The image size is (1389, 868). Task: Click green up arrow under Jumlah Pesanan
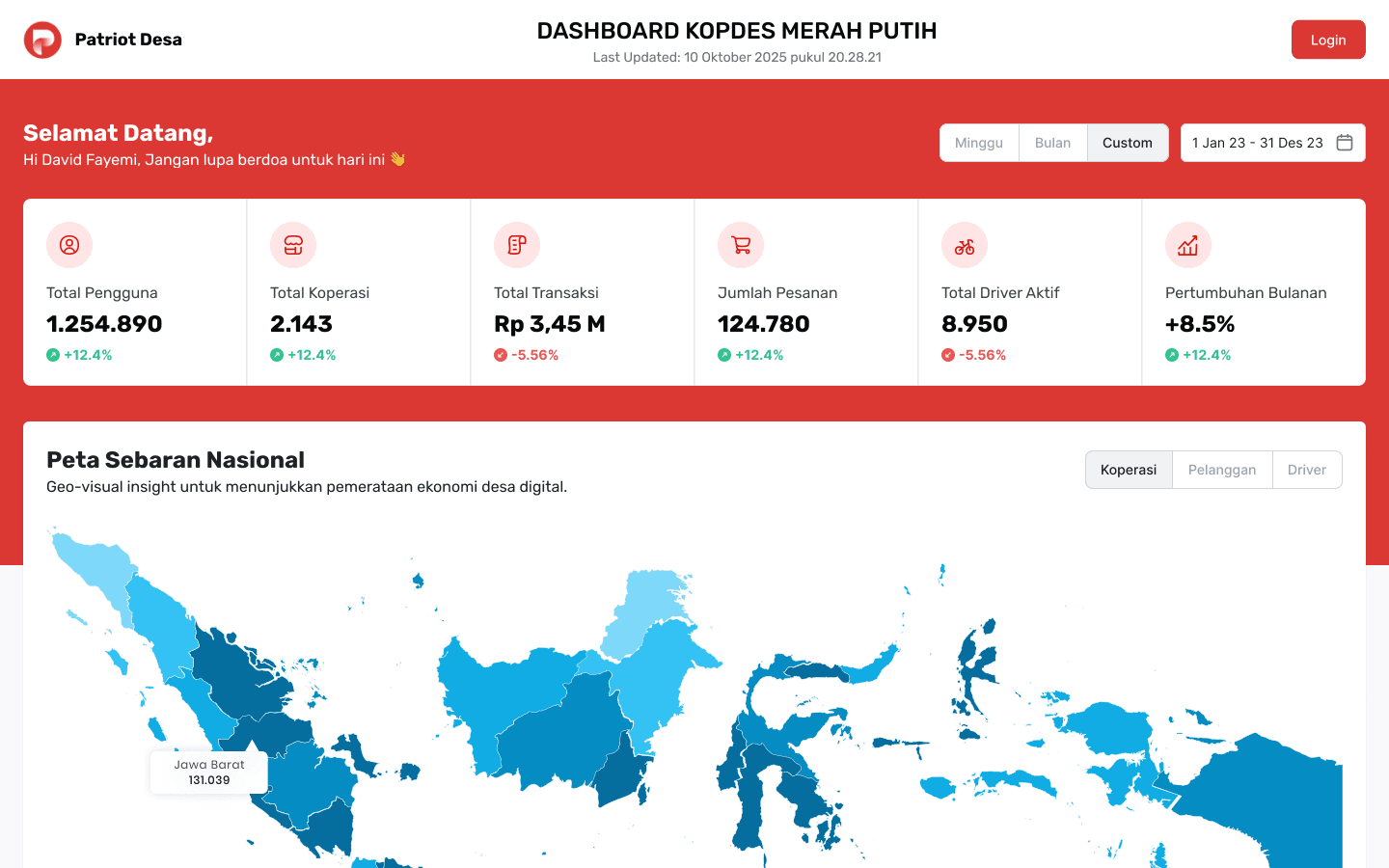pyautogui.click(x=724, y=355)
